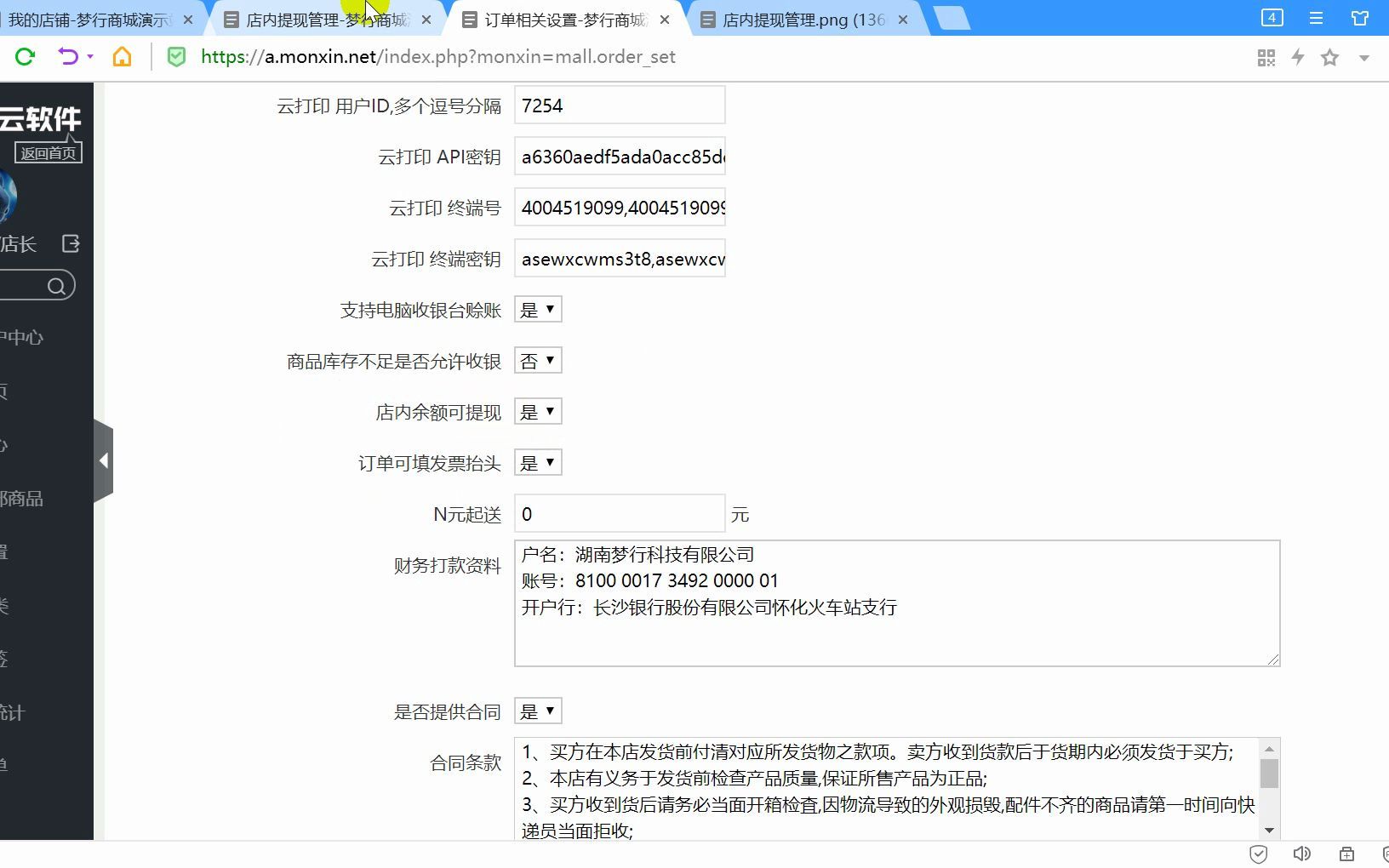This screenshot has width=1389, height=868.
Task: Click the 合同条款 scrollbar thumb
Action: point(1269,774)
